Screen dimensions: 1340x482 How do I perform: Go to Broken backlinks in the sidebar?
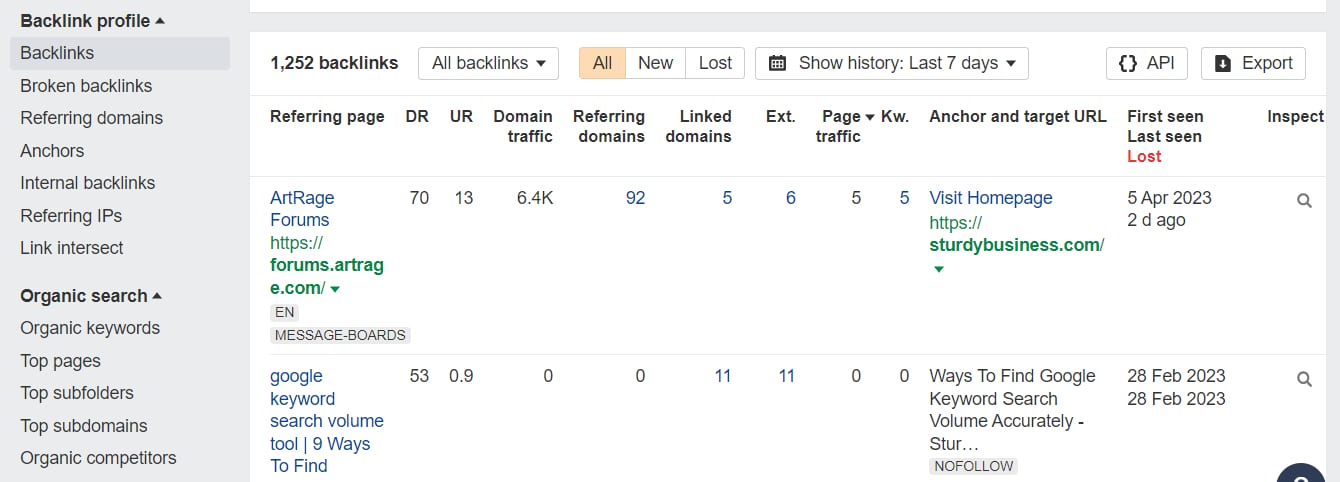86,86
